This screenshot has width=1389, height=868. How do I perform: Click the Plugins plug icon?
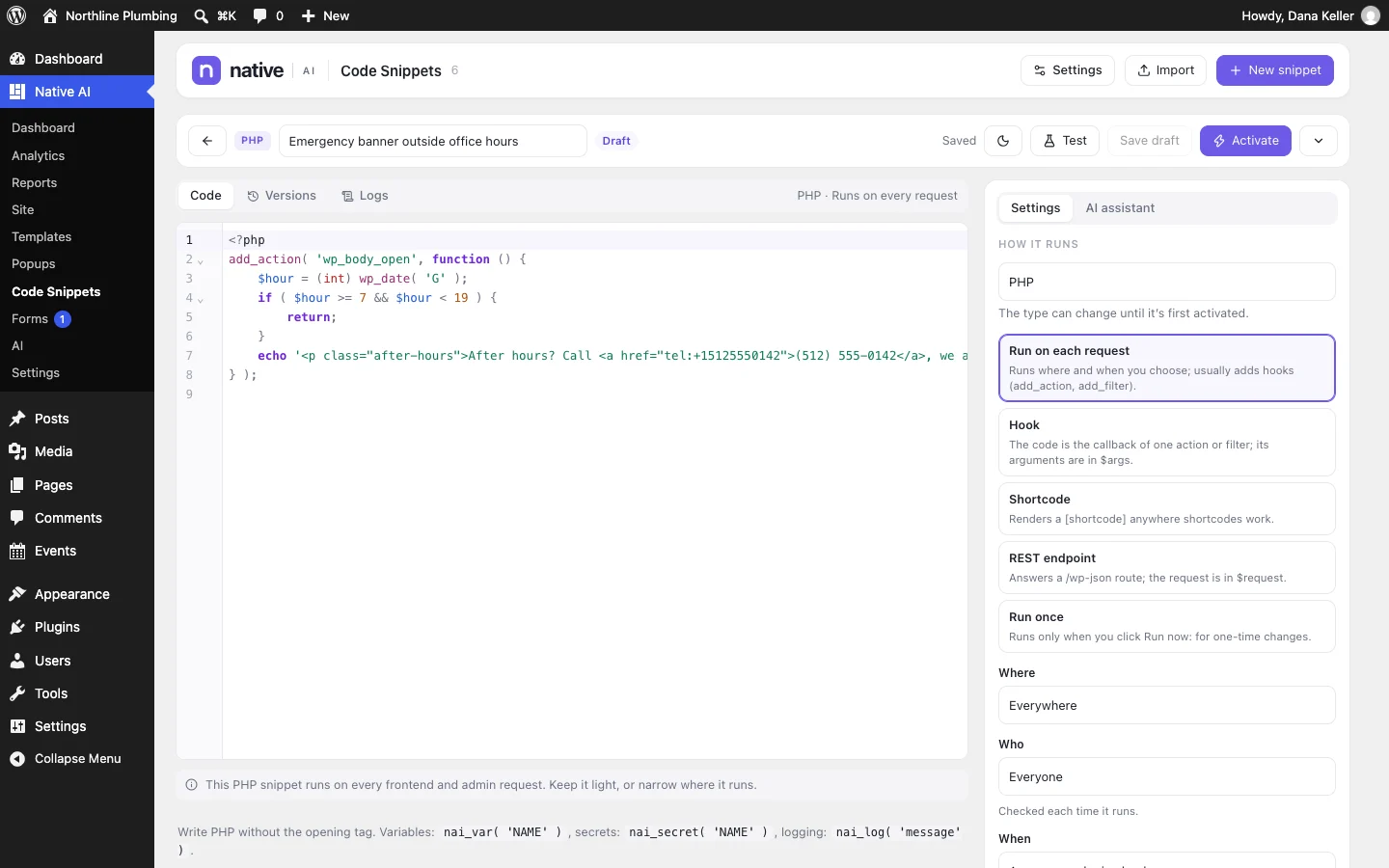tap(17, 627)
